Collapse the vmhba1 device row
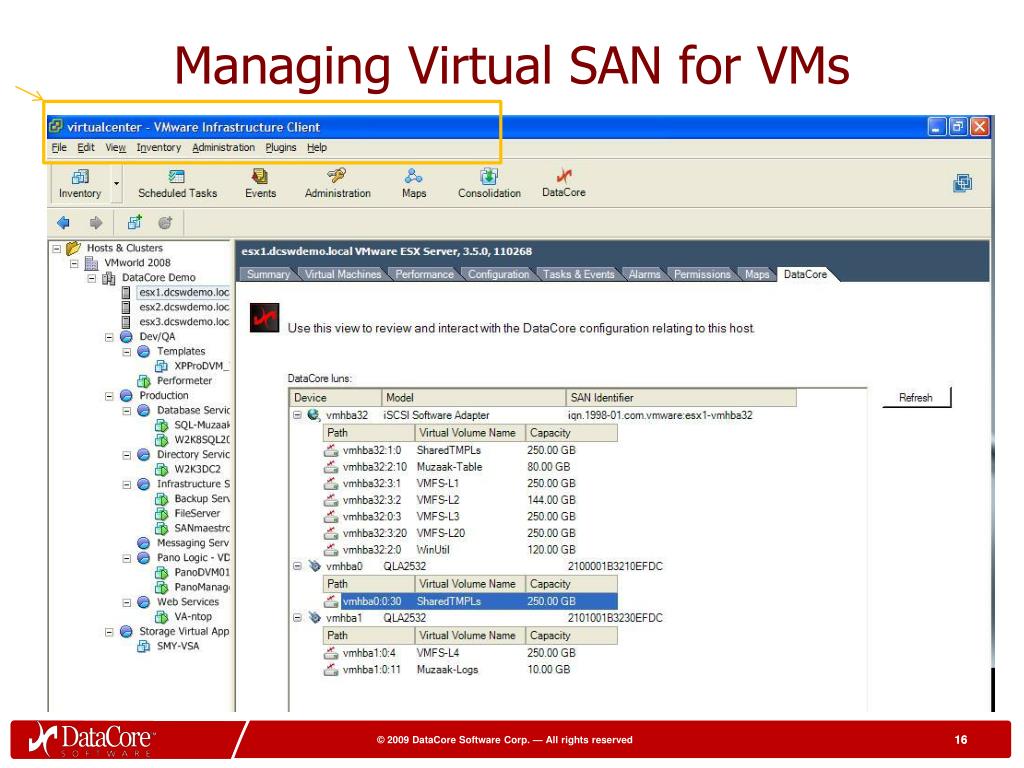Screen dimensions: 1024x768 click(x=297, y=618)
